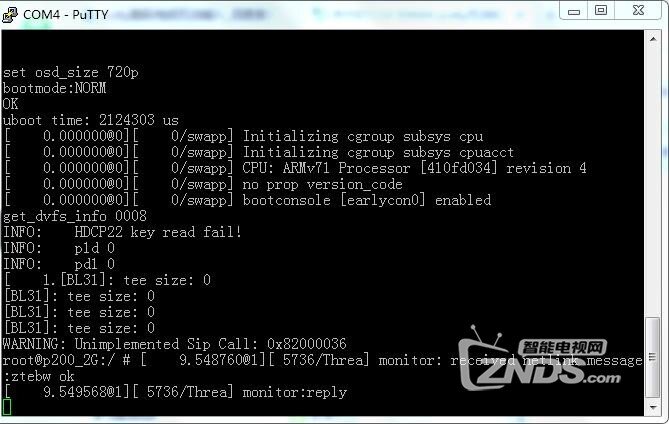
Task: Click 'HDCP22 key read fail!' message
Action: click(x=158, y=232)
